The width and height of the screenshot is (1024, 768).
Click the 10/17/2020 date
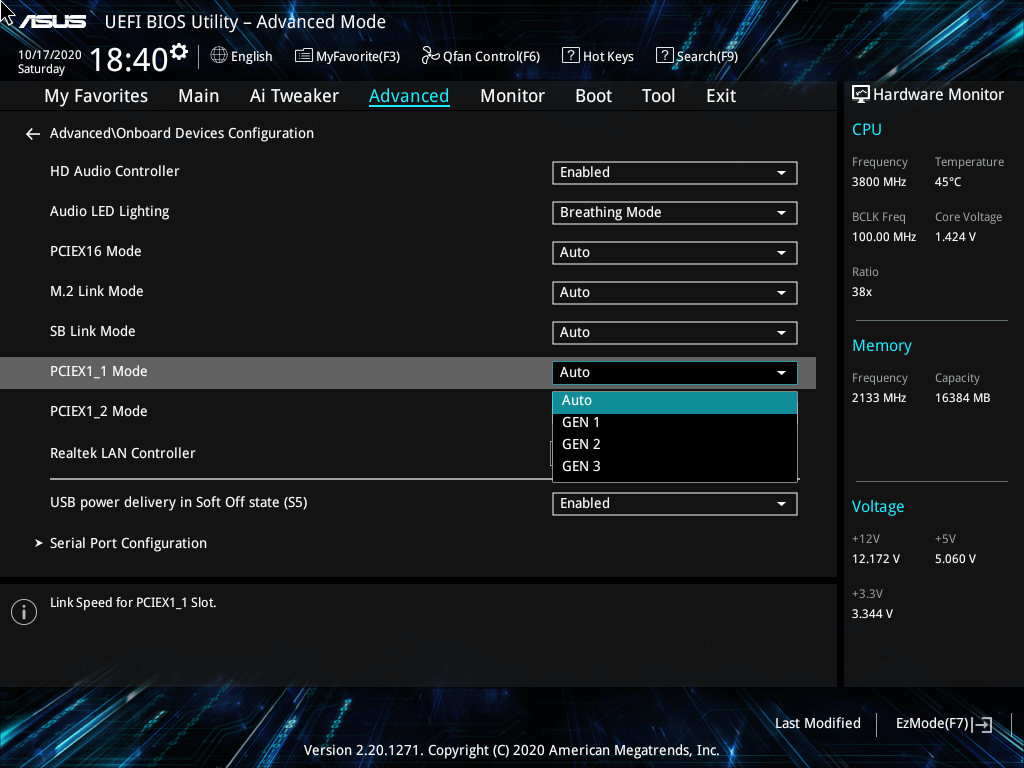(x=50, y=55)
